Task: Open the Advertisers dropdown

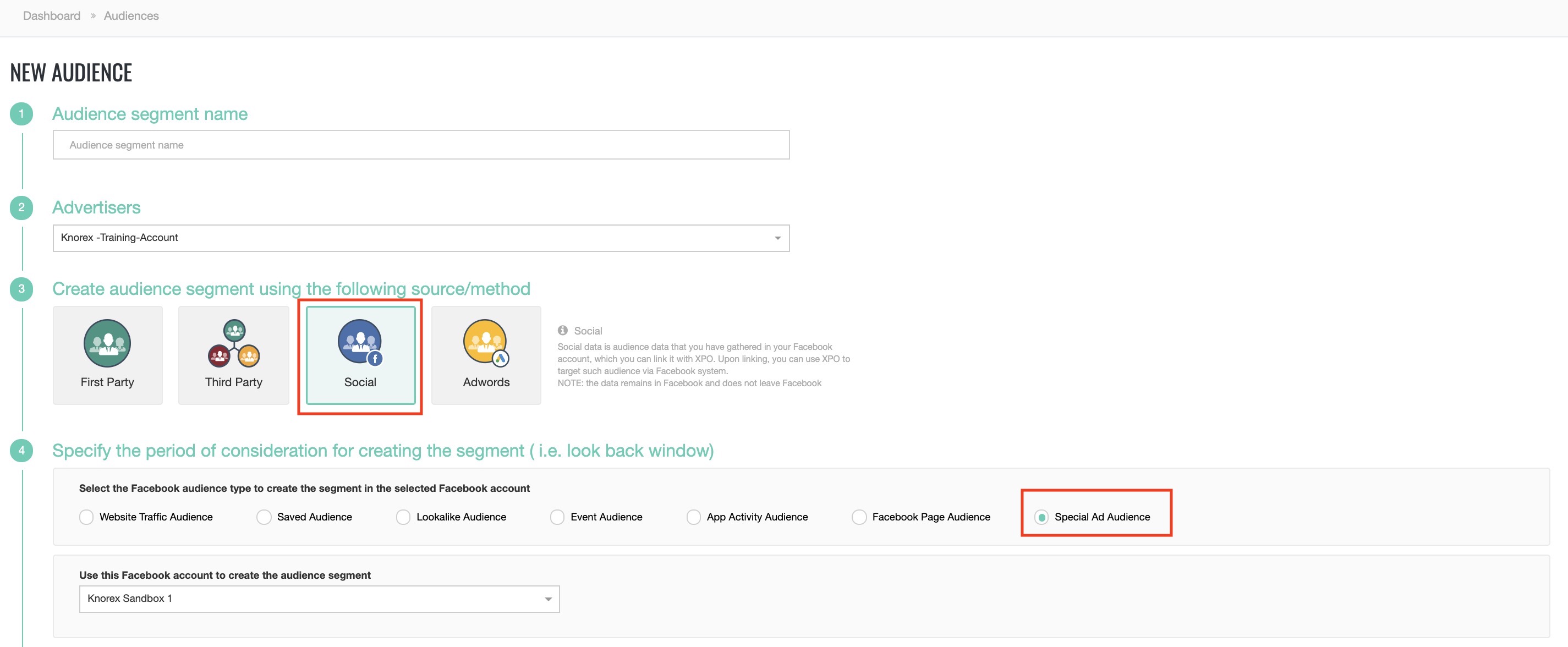Action: 420,238
